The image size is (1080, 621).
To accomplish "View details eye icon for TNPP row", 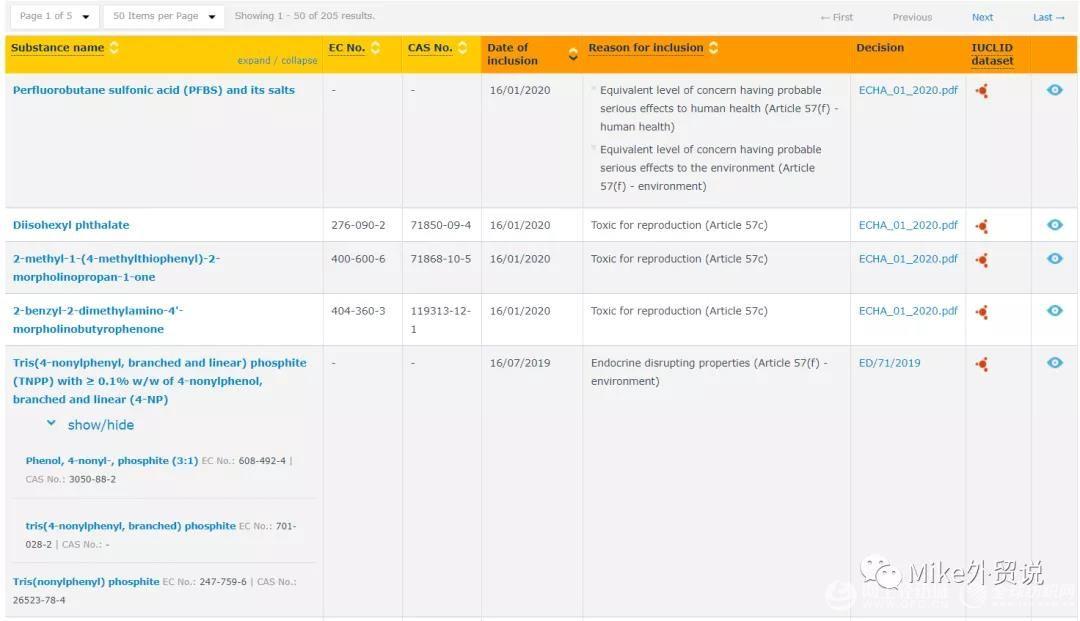I will point(1054,363).
